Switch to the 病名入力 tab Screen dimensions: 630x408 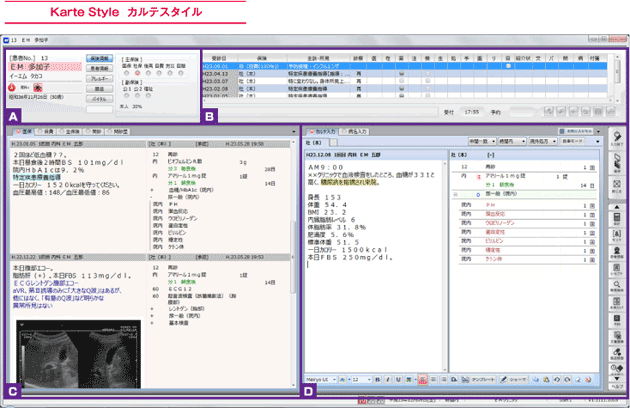coord(356,131)
